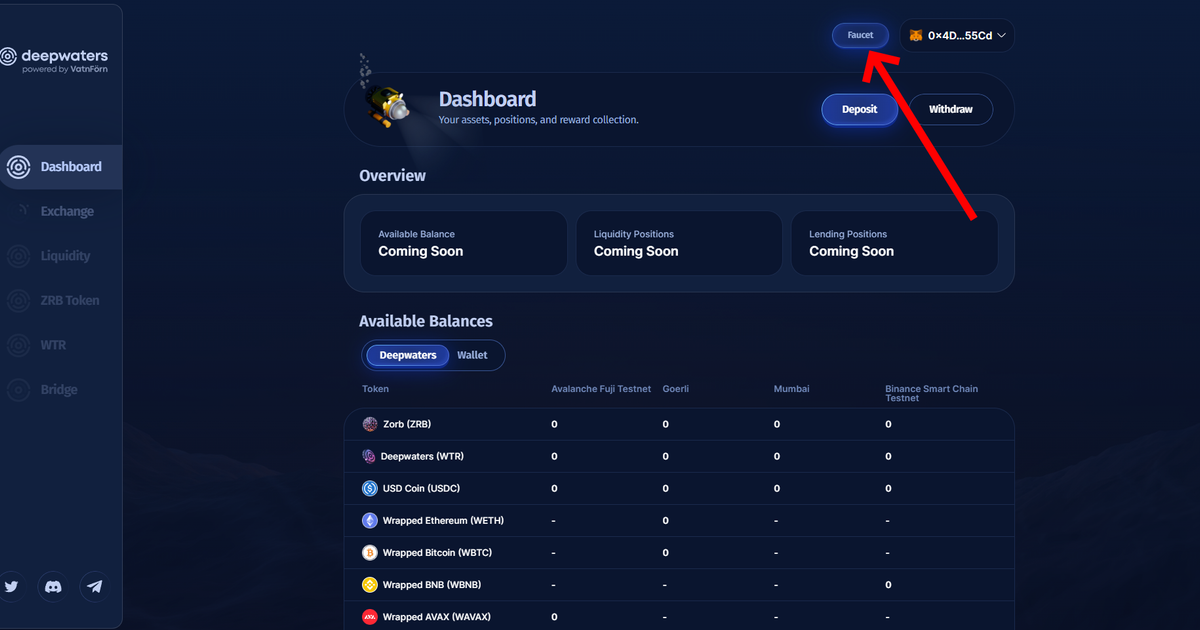
Task: Click the Faucet button
Action: (x=860, y=35)
